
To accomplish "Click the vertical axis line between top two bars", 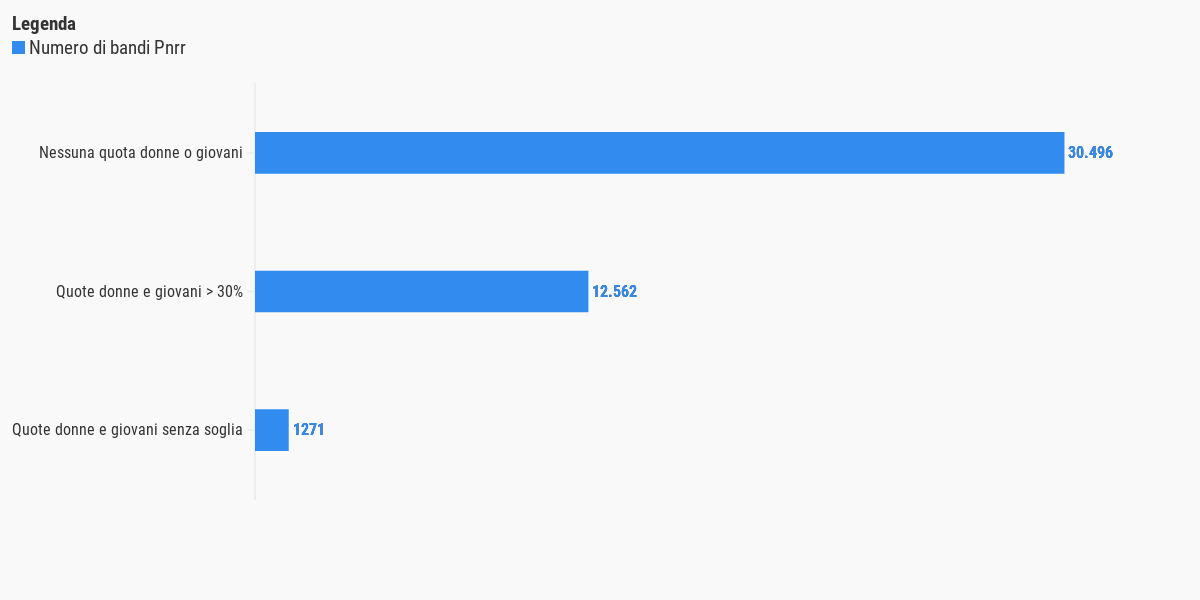I will pyautogui.click(x=255, y=222).
